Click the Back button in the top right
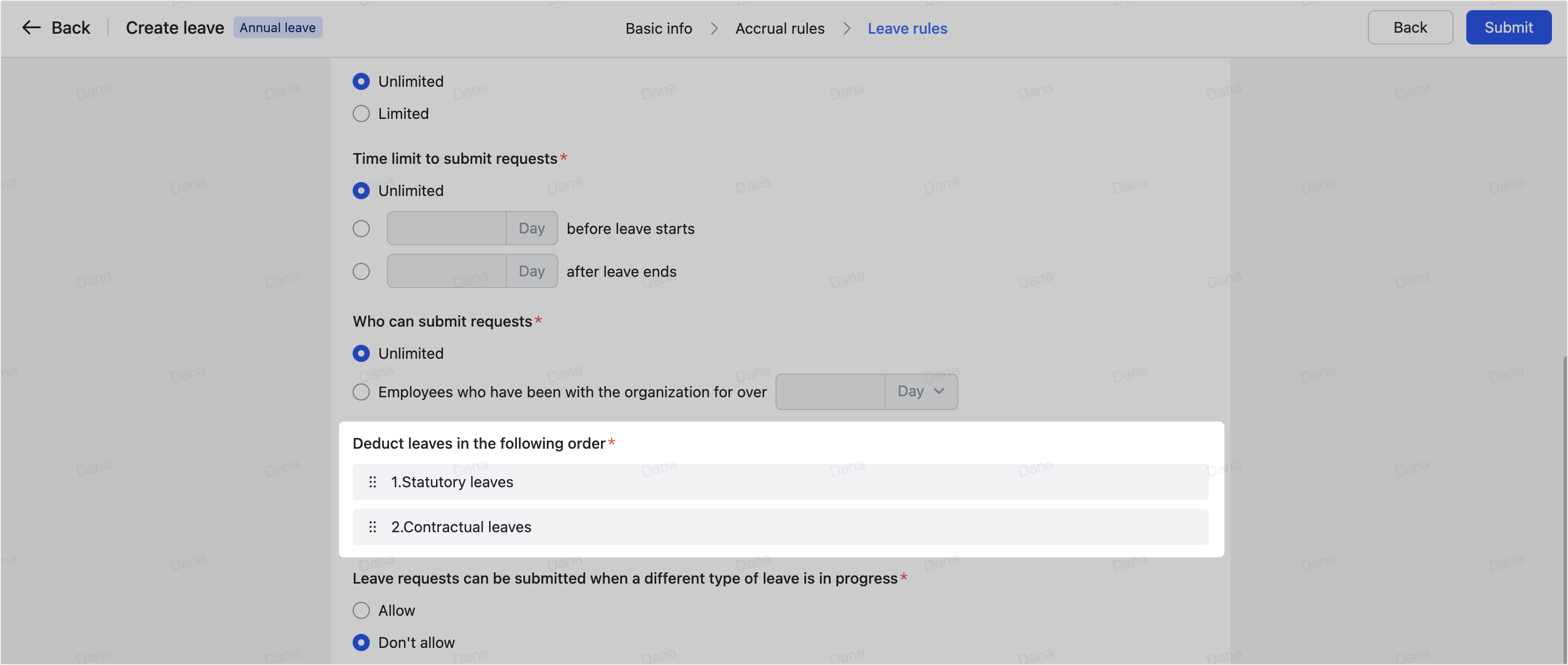1568x665 pixels. coord(1410,27)
